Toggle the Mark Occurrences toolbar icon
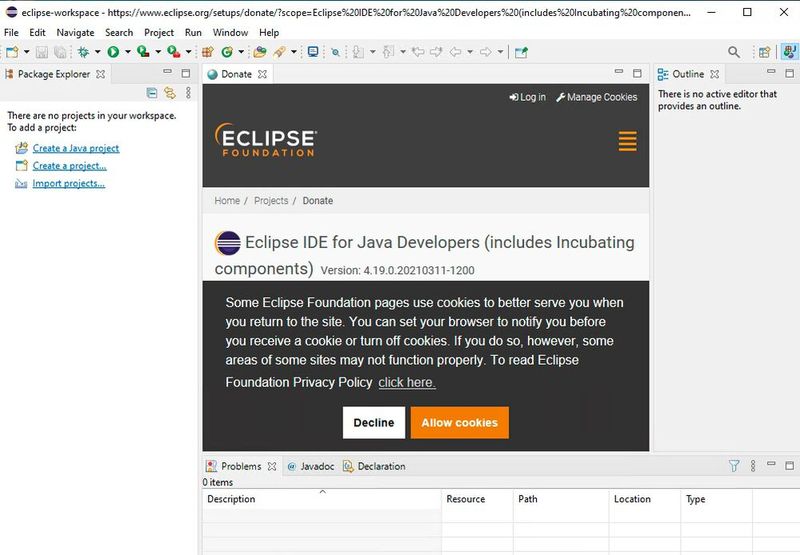This screenshot has width=800, height=555. tap(335, 52)
